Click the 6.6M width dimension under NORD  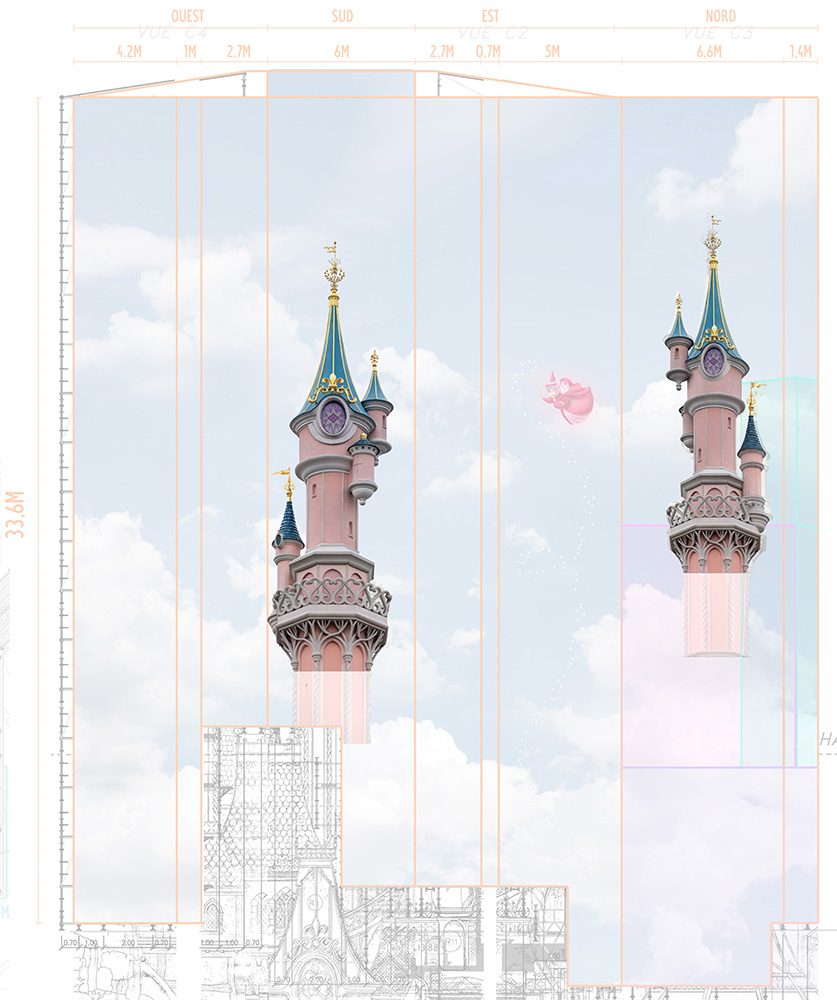[709, 52]
